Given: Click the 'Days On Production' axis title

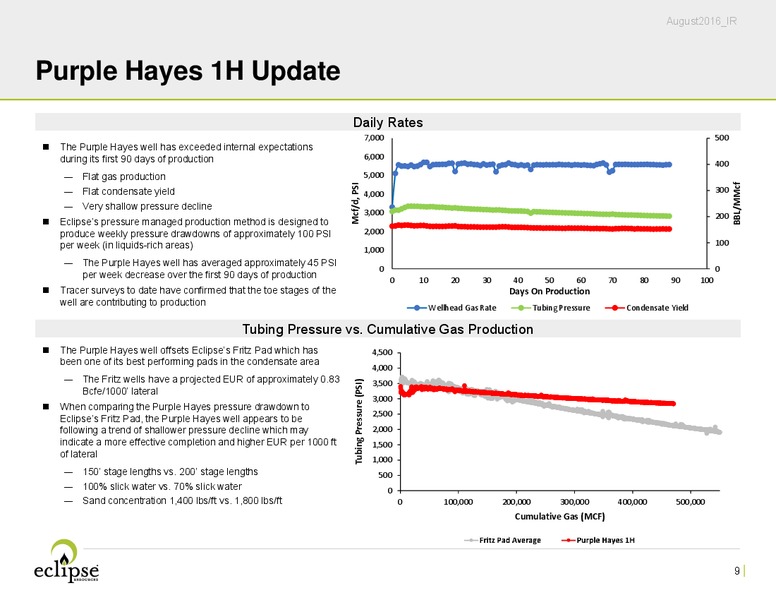Looking at the screenshot, I should coord(549,291).
